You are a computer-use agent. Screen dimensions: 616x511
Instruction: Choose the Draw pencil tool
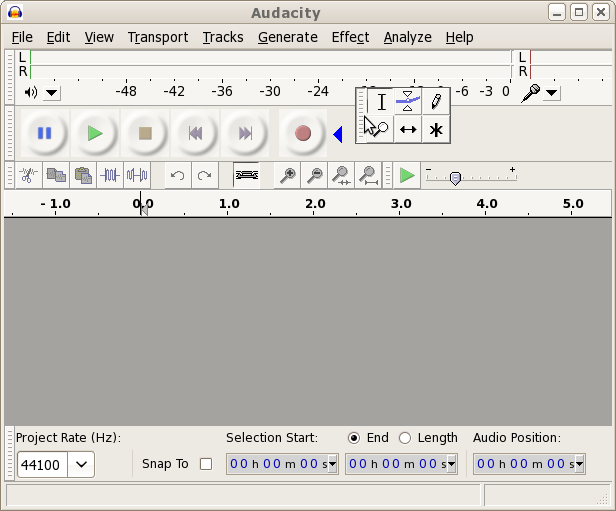435,101
